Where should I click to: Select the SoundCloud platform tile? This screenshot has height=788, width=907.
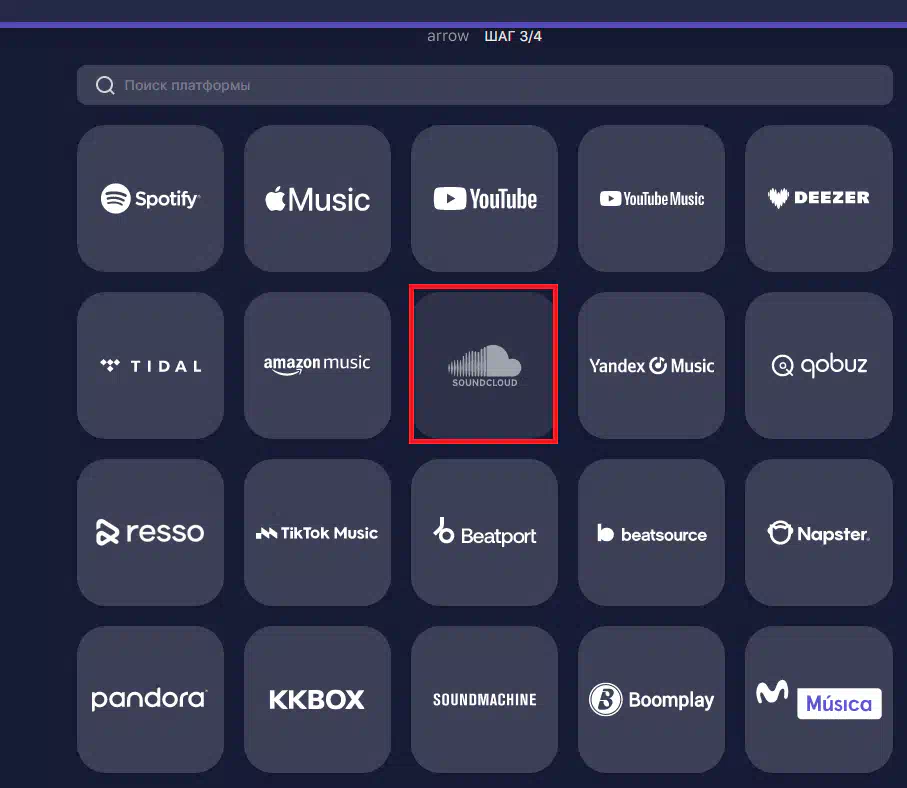pyautogui.click(x=484, y=365)
